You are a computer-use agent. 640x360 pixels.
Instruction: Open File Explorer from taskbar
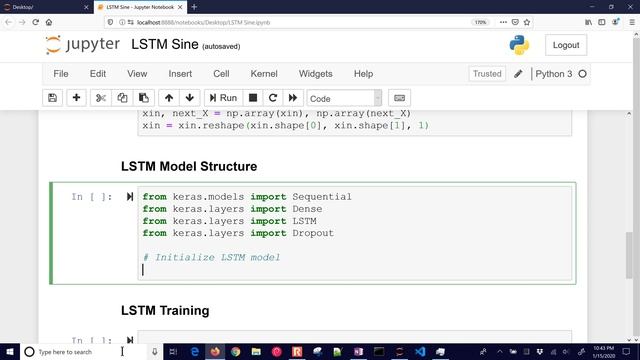[256, 352]
